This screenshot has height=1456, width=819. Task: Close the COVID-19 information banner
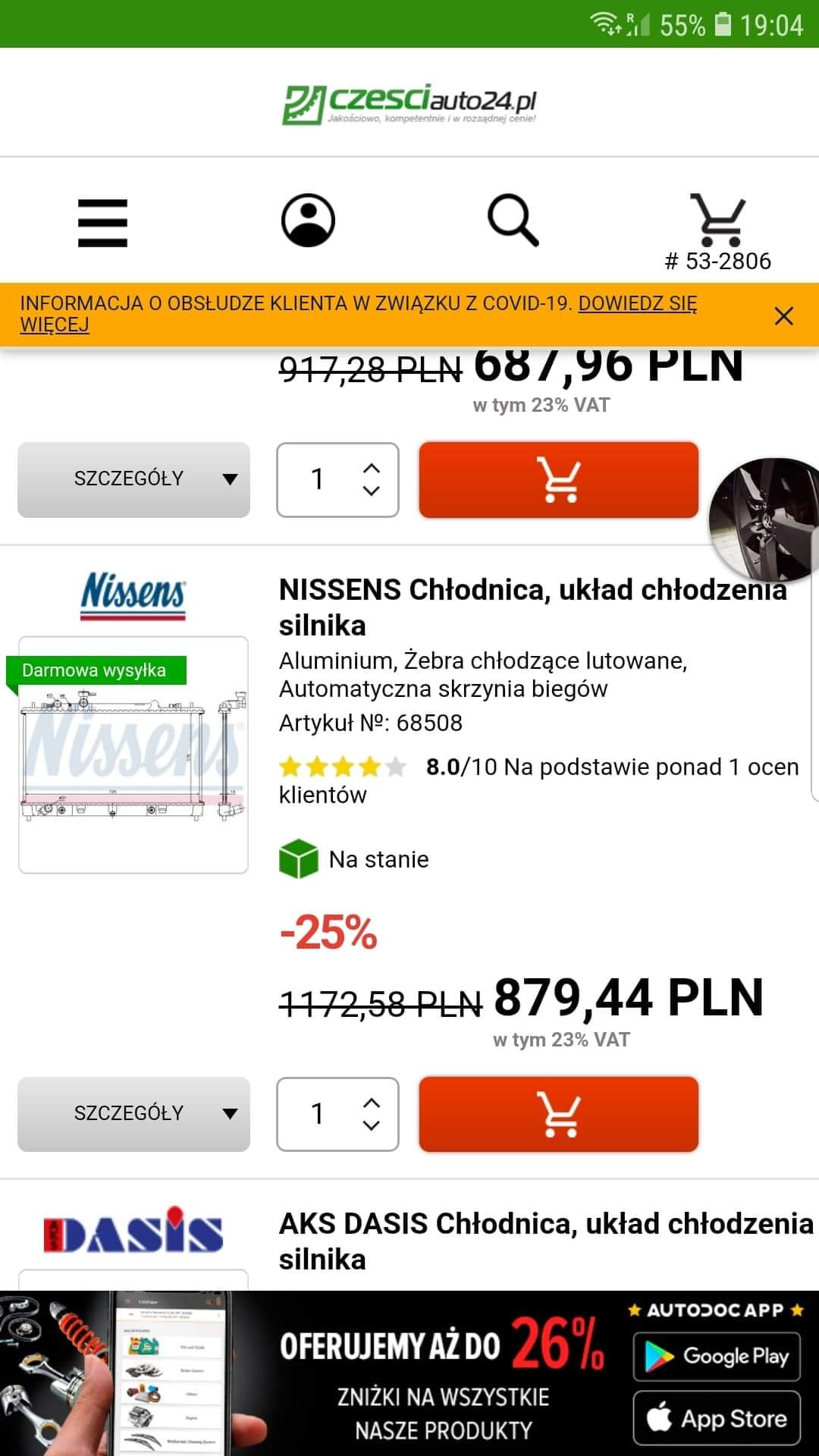click(783, 315)
